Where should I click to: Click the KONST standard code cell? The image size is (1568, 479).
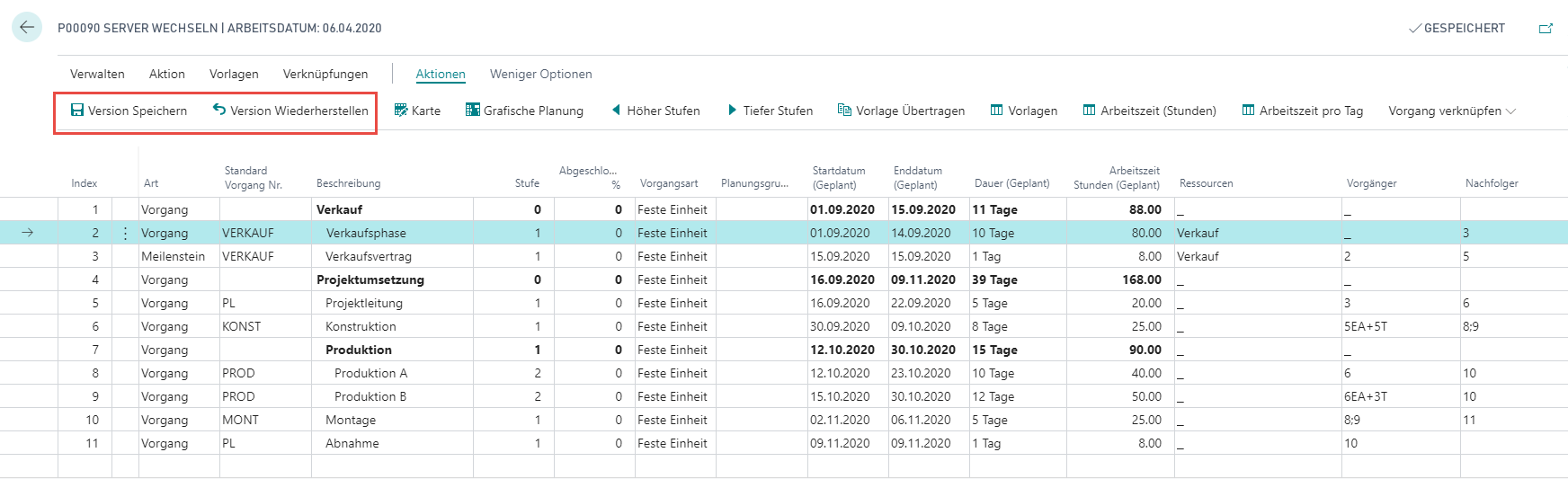[x=265, y=326]
